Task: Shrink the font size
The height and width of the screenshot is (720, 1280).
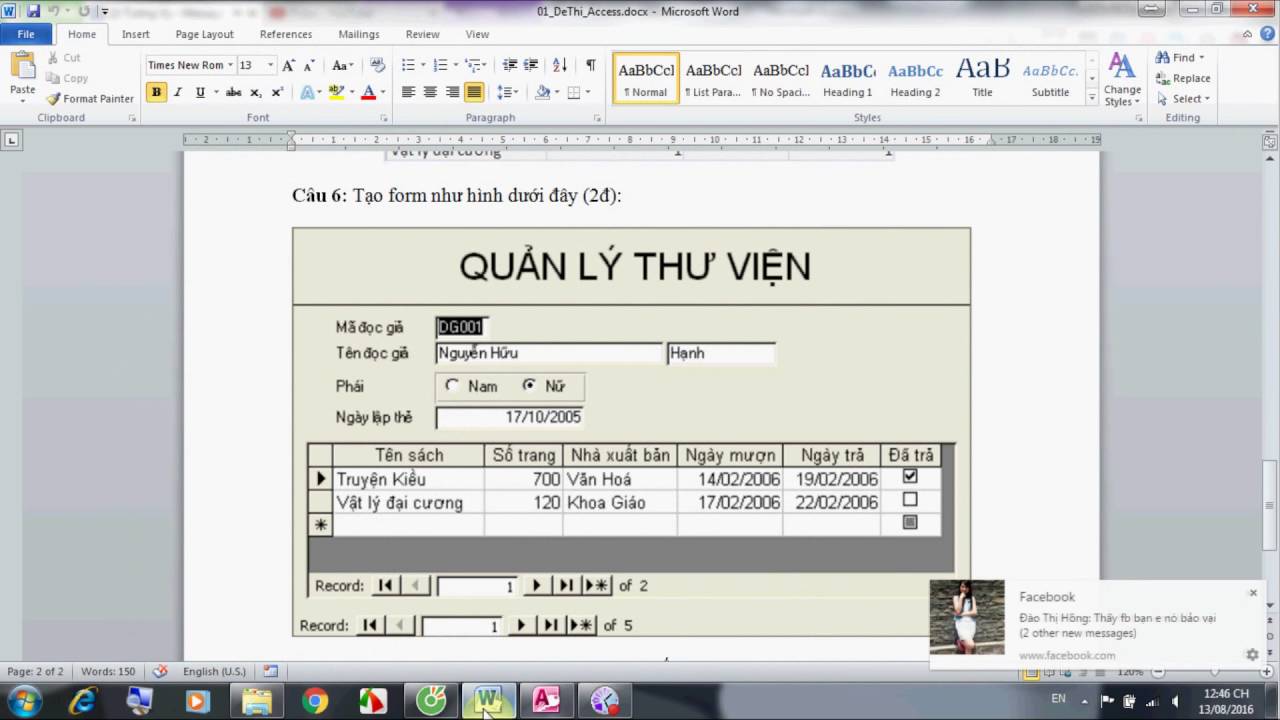Action: pos(311,65)
